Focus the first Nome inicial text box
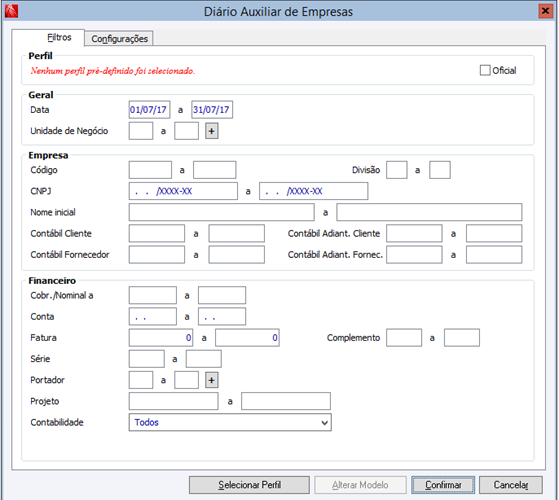559x500 pixels. [x=221, y=212]
